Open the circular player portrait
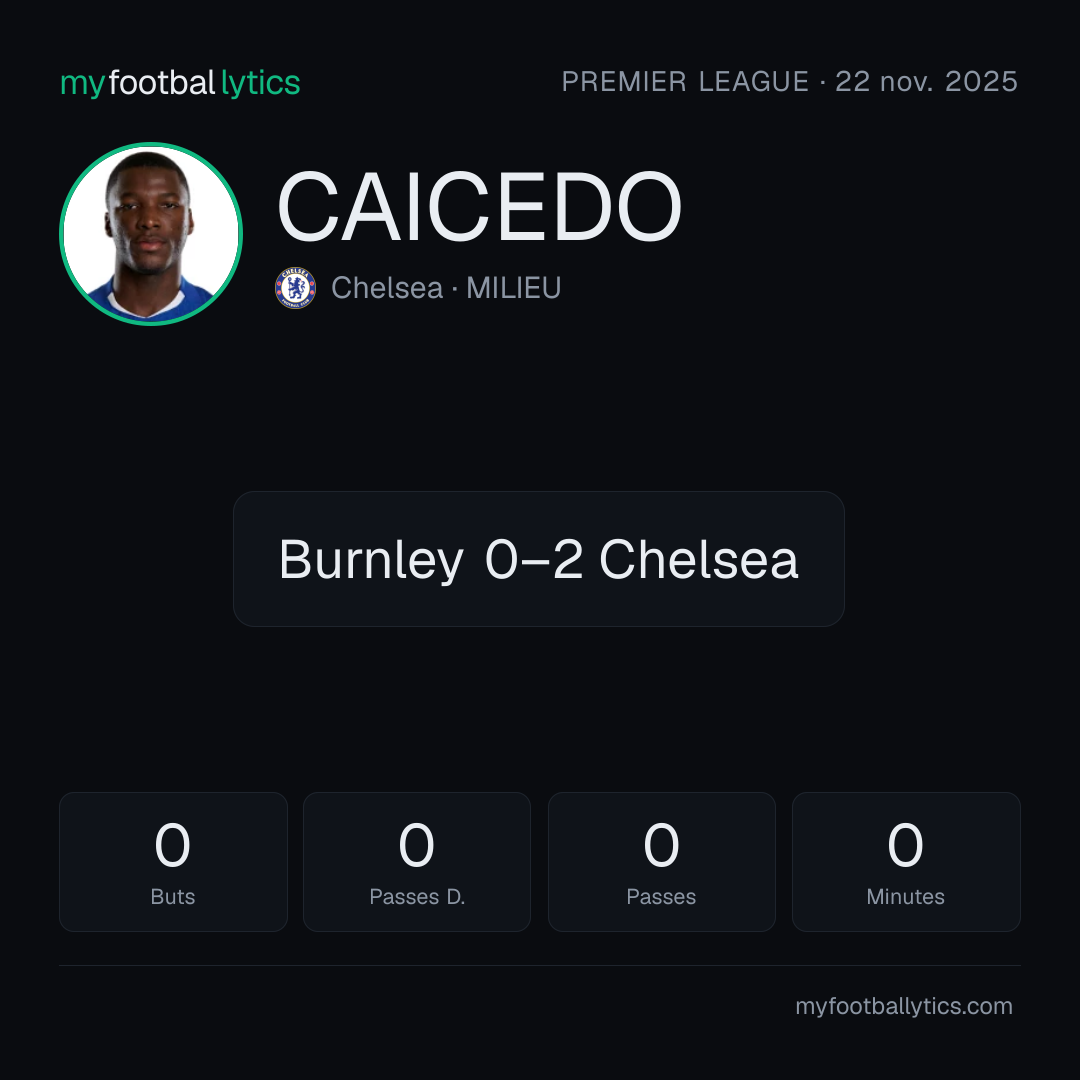 coord(151,233)
